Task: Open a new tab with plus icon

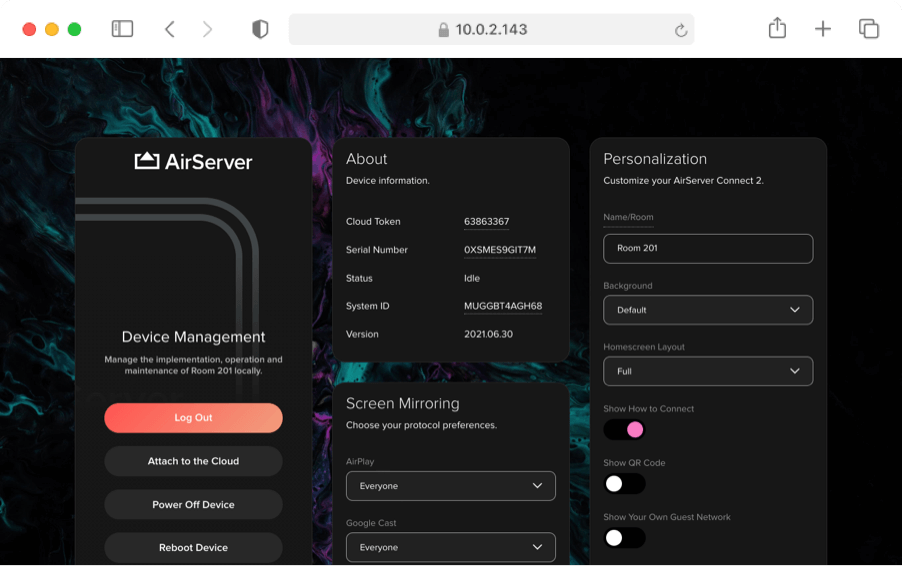Action: (823, 29)
